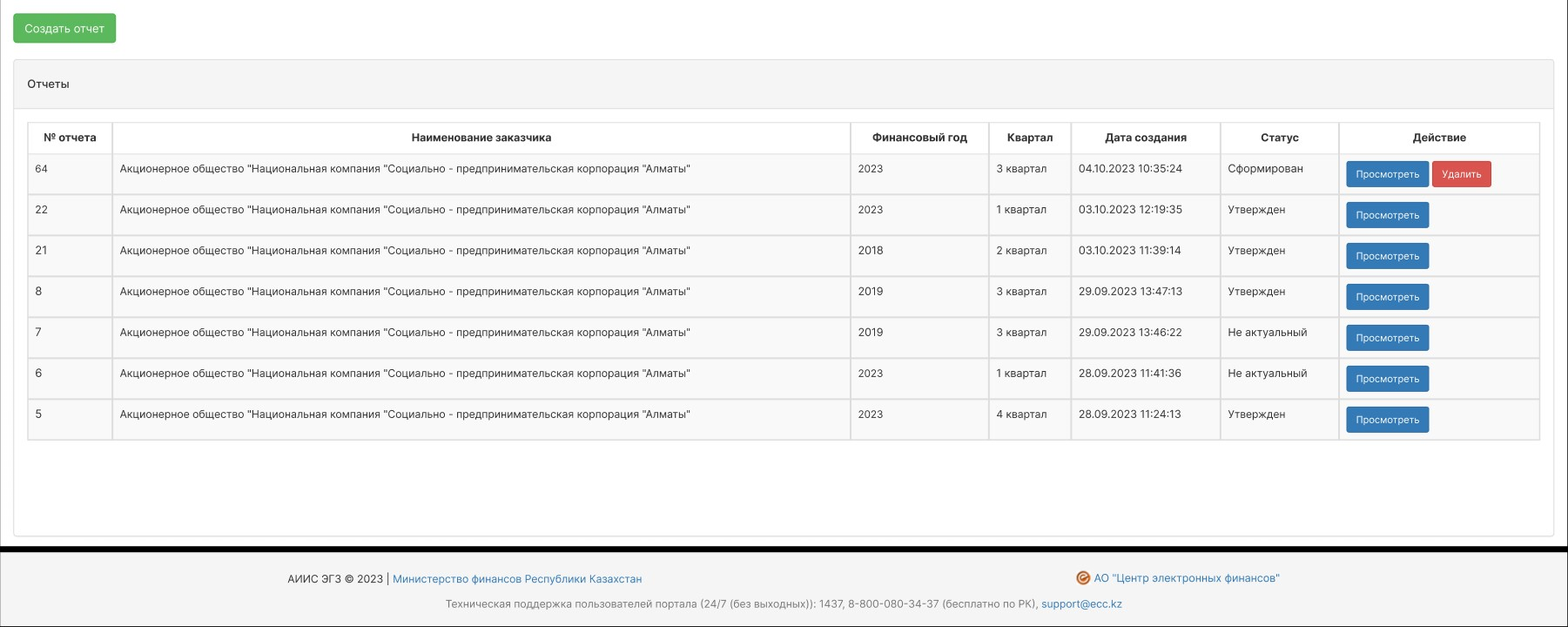
Task: Click customer name in report 8 row
Action: (405, 292)
